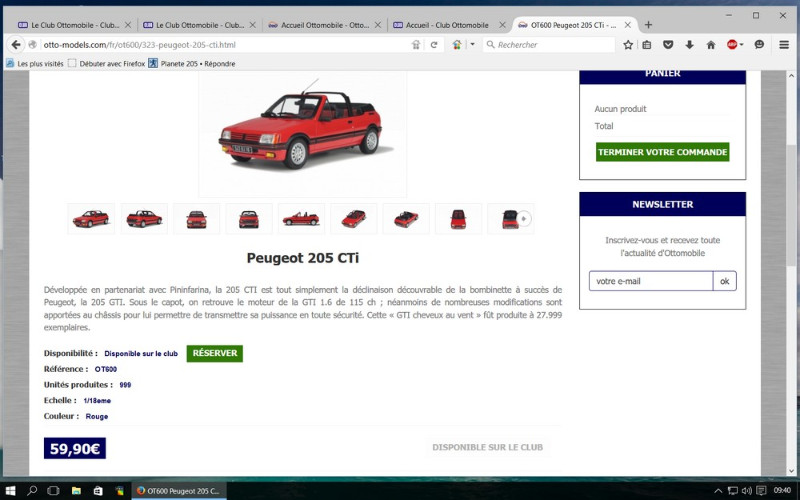Advance thumbnail gallery with next arrow
Screen dimensions: 800x500
[x=524, y=219]
